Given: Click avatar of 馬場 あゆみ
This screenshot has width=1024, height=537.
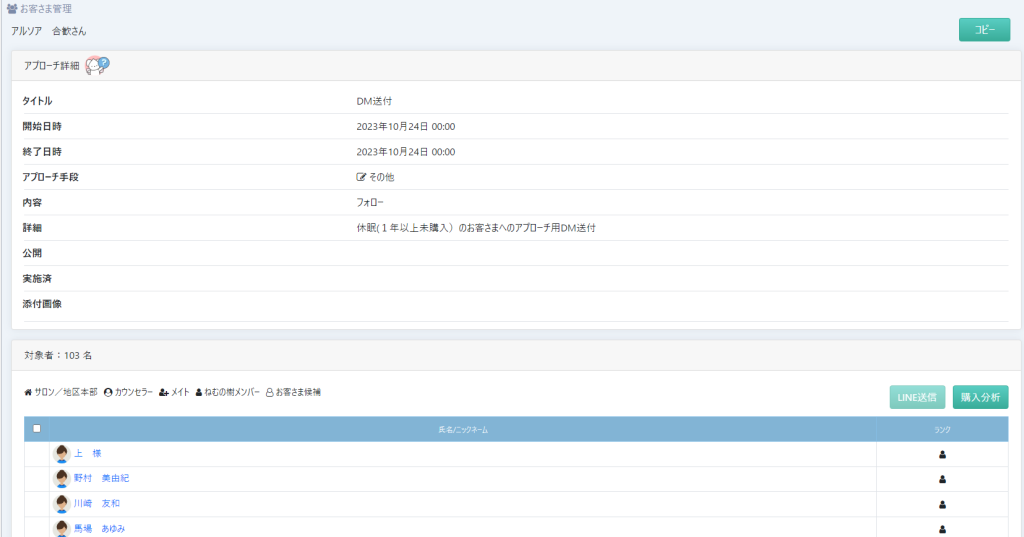Looking at the screenshot, I should pos(62,528).
